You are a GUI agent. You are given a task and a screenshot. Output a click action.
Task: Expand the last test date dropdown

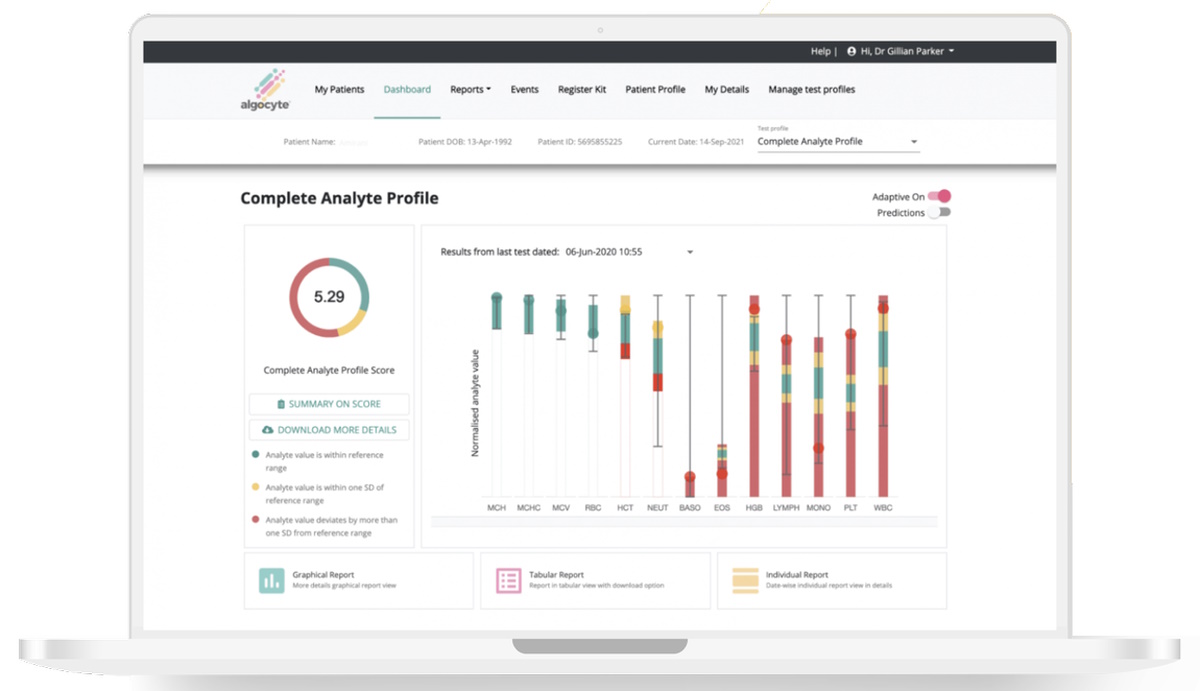point(630,252)
